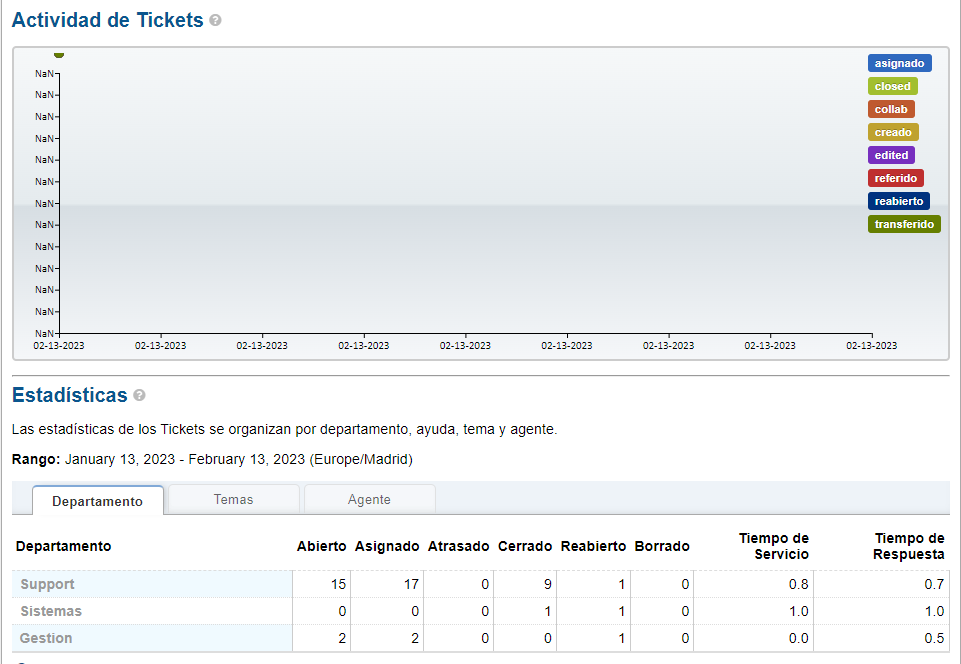The height and width of the screenshot is (664, 961).
Task: Click help icon next to Estadísticas
Action: point(140,396)
